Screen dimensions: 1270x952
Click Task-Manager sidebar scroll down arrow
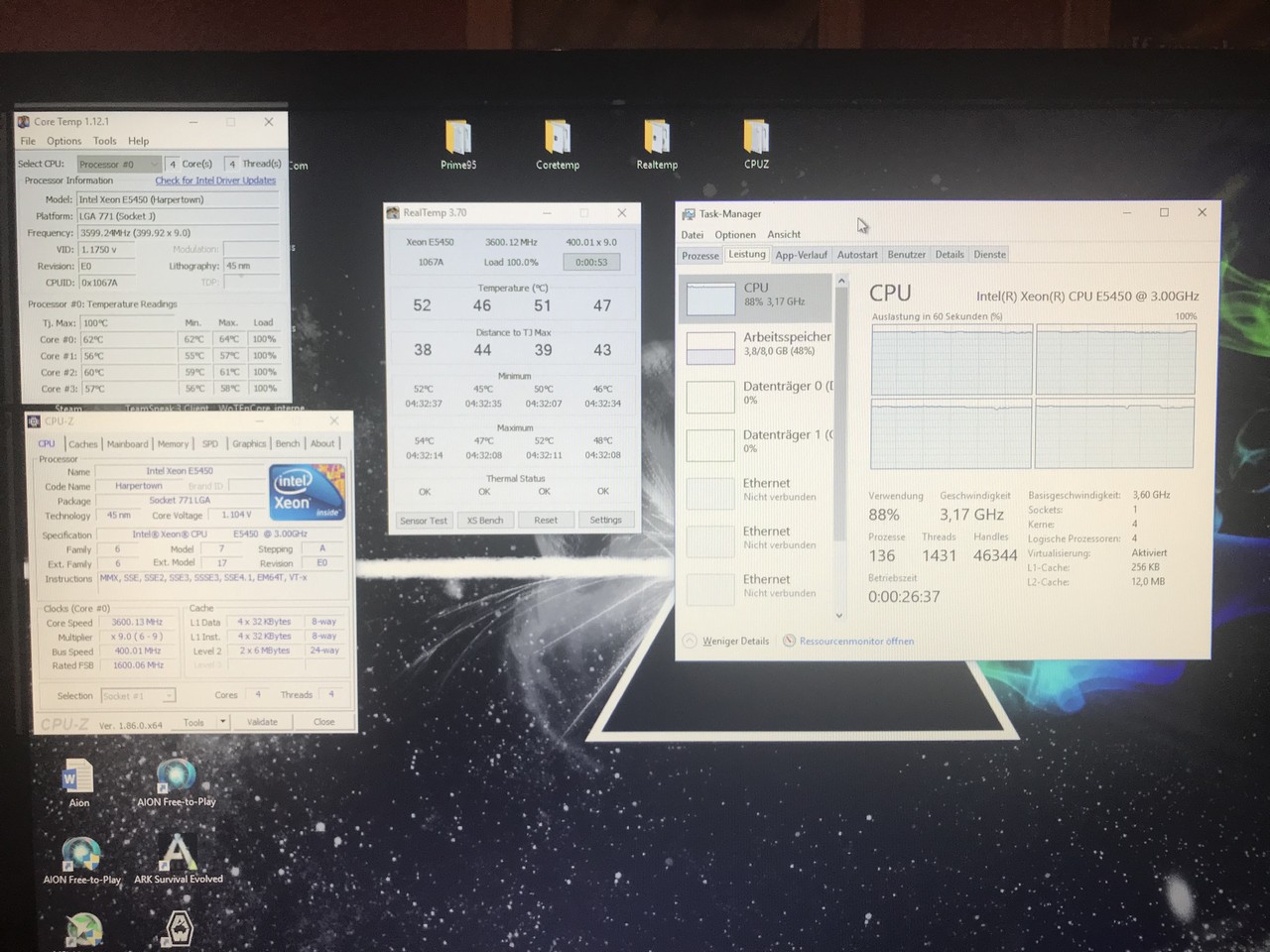click(x=840, y=615)
